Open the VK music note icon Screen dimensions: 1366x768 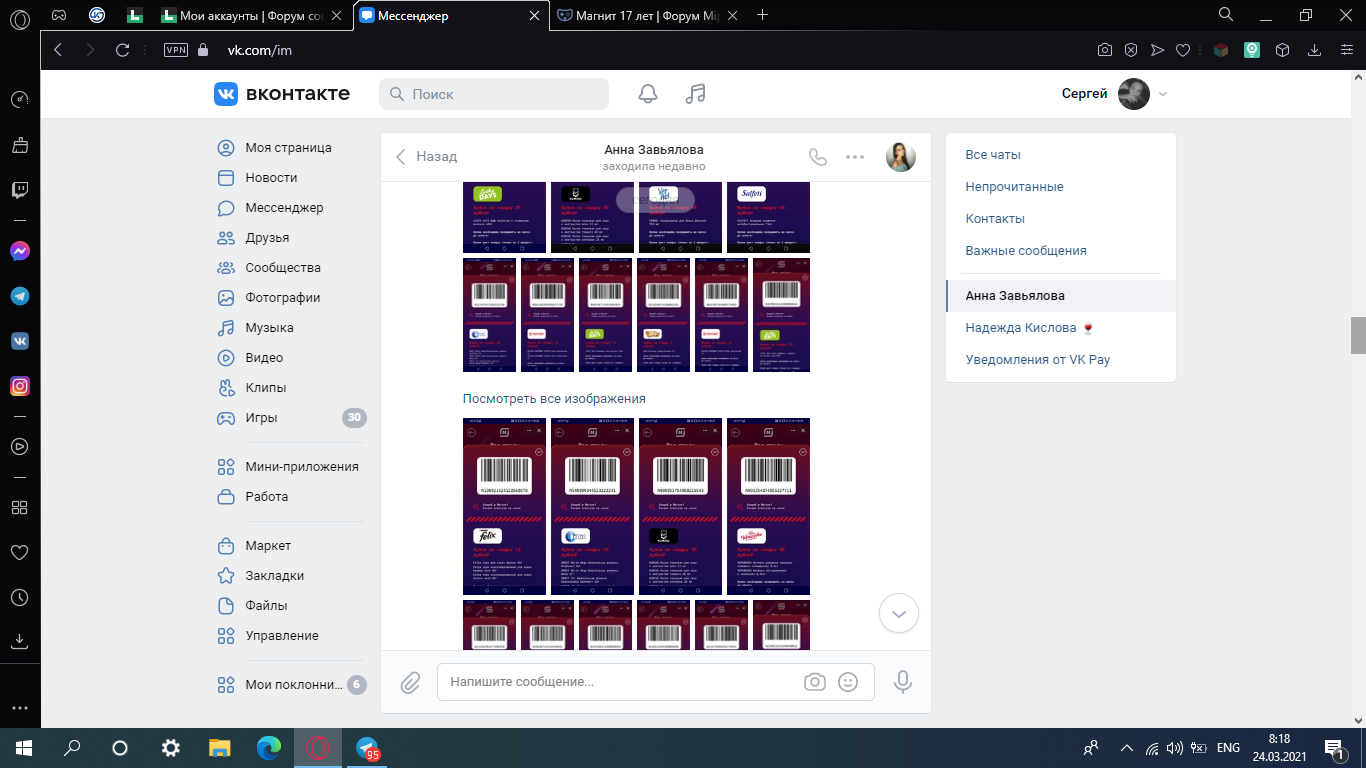pos(696,94)
